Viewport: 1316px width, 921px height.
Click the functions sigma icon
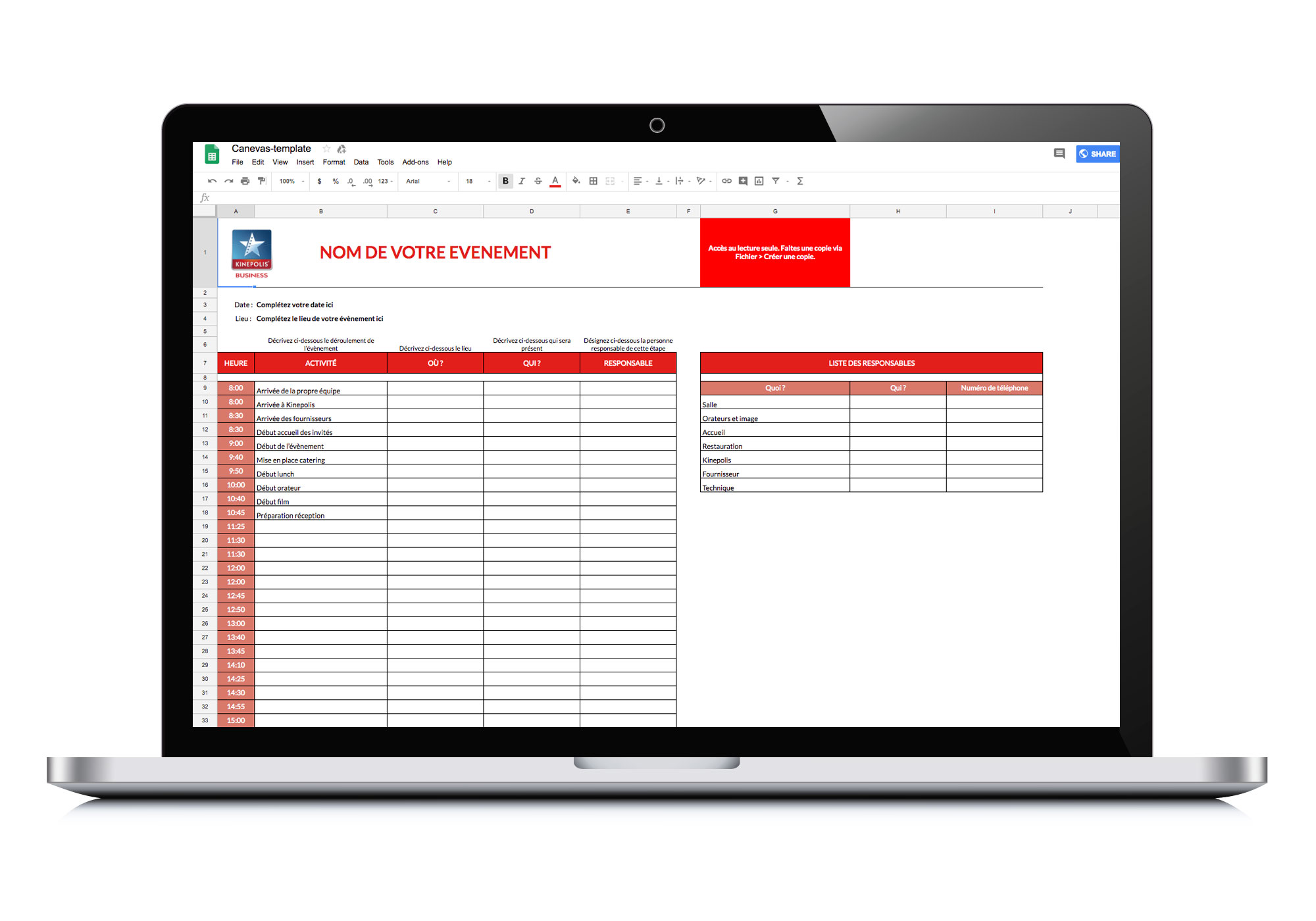(x=800, y=181)
